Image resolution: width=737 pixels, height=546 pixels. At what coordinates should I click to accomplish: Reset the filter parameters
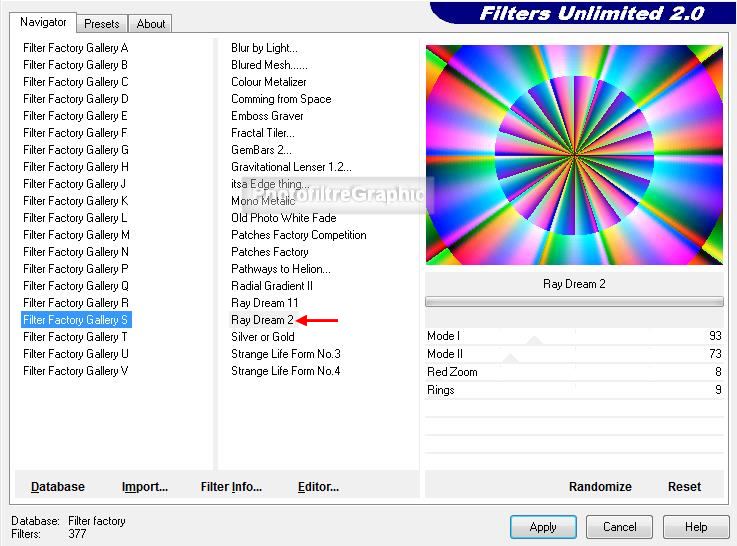(684, 487)
